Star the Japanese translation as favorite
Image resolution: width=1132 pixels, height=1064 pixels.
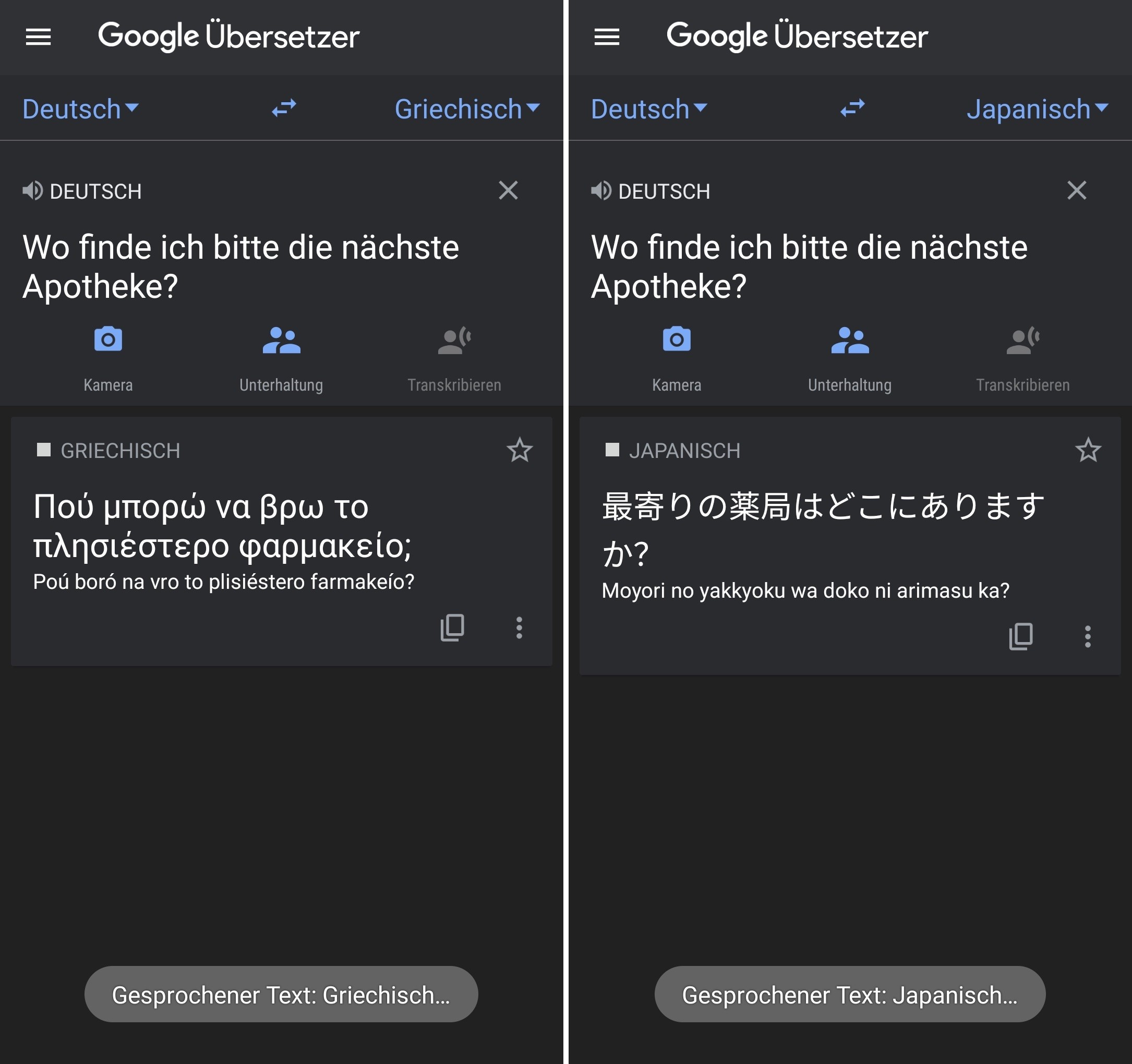[x=1088, y=450]
